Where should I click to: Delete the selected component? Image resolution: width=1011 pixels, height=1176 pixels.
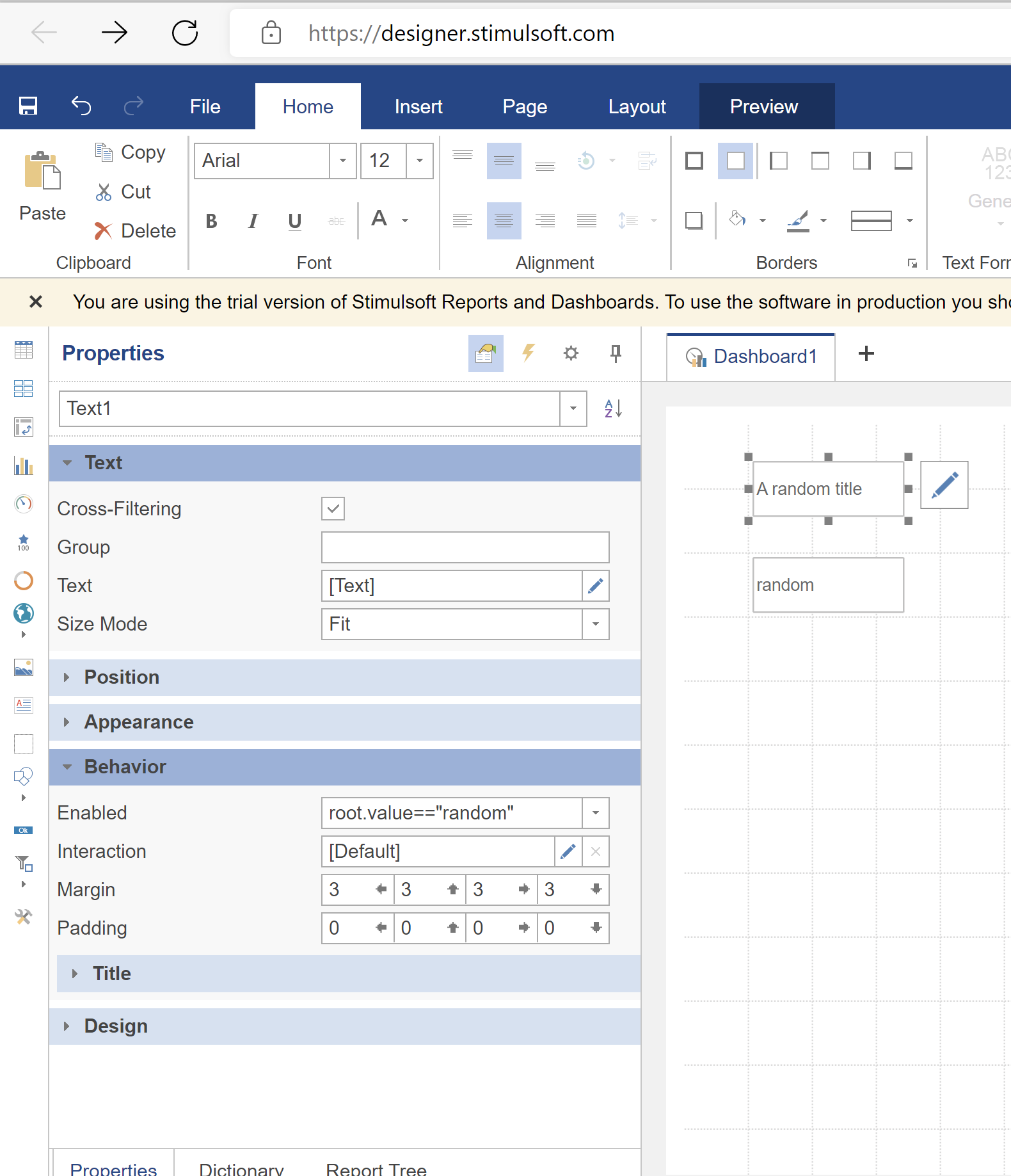click(135, 231)
